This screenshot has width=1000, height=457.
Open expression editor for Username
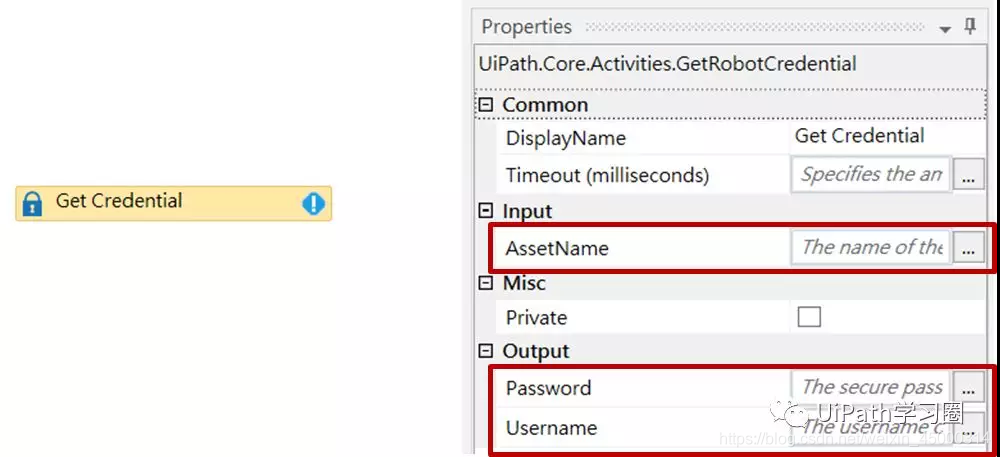[x=968, y=427]
